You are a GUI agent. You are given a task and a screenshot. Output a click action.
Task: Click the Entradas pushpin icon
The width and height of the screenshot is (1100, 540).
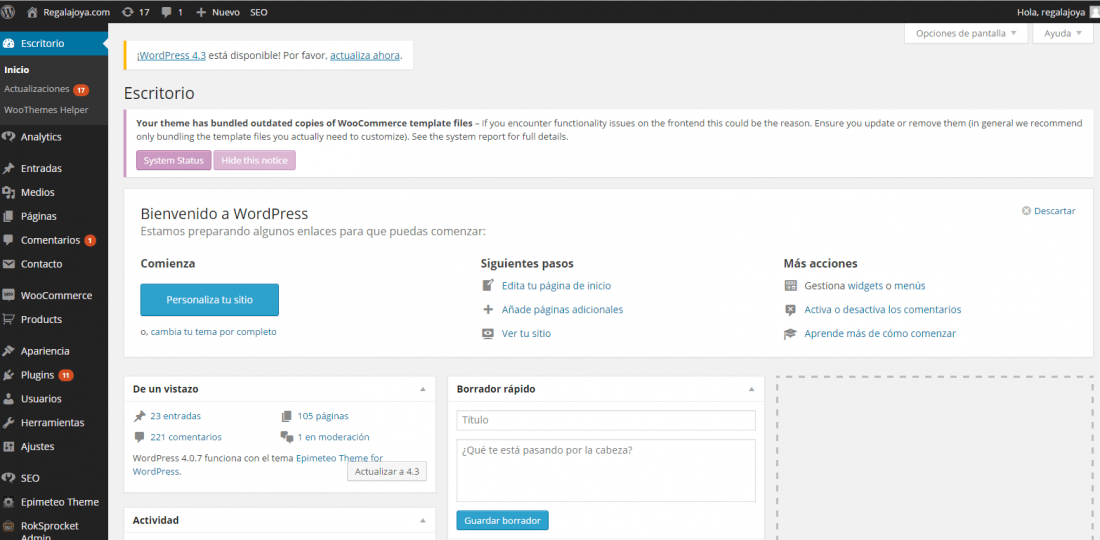tap(8, 168)
